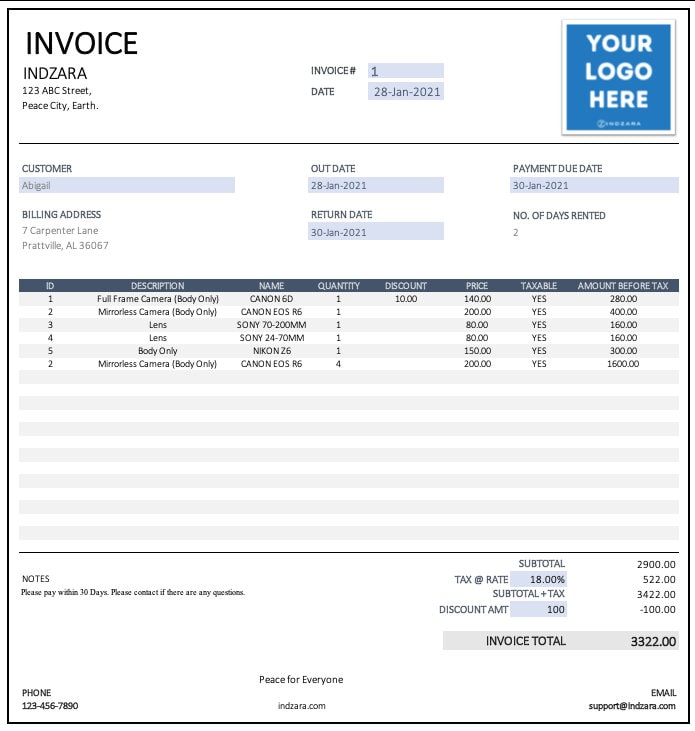
Task: Click the AMOUNT BEFORE TAX column header
Action: (623, 285)
